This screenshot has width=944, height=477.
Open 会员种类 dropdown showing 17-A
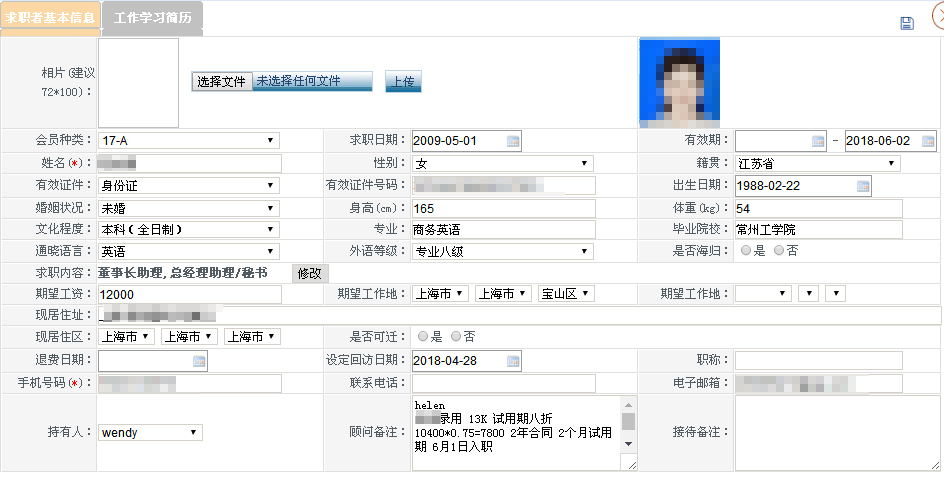(189, 141)
